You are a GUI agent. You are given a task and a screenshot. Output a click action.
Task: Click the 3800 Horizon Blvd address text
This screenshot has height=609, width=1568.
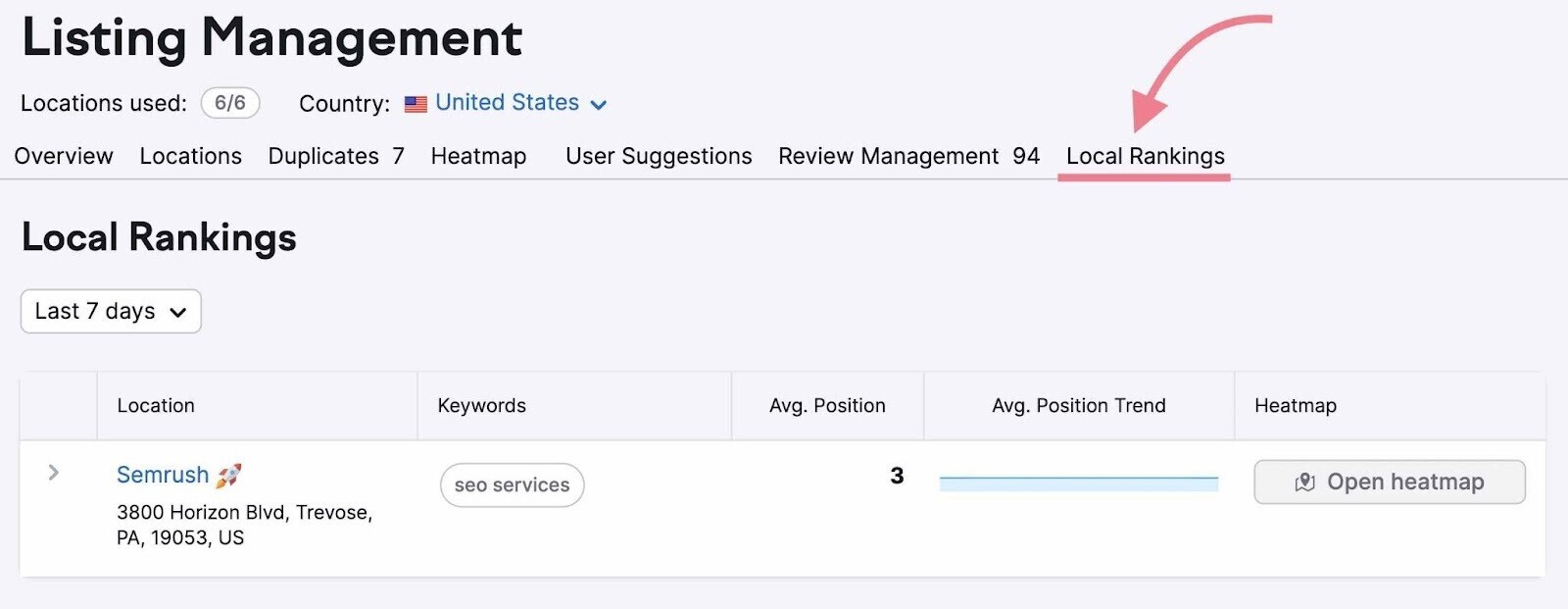click(x=244, y=525)
